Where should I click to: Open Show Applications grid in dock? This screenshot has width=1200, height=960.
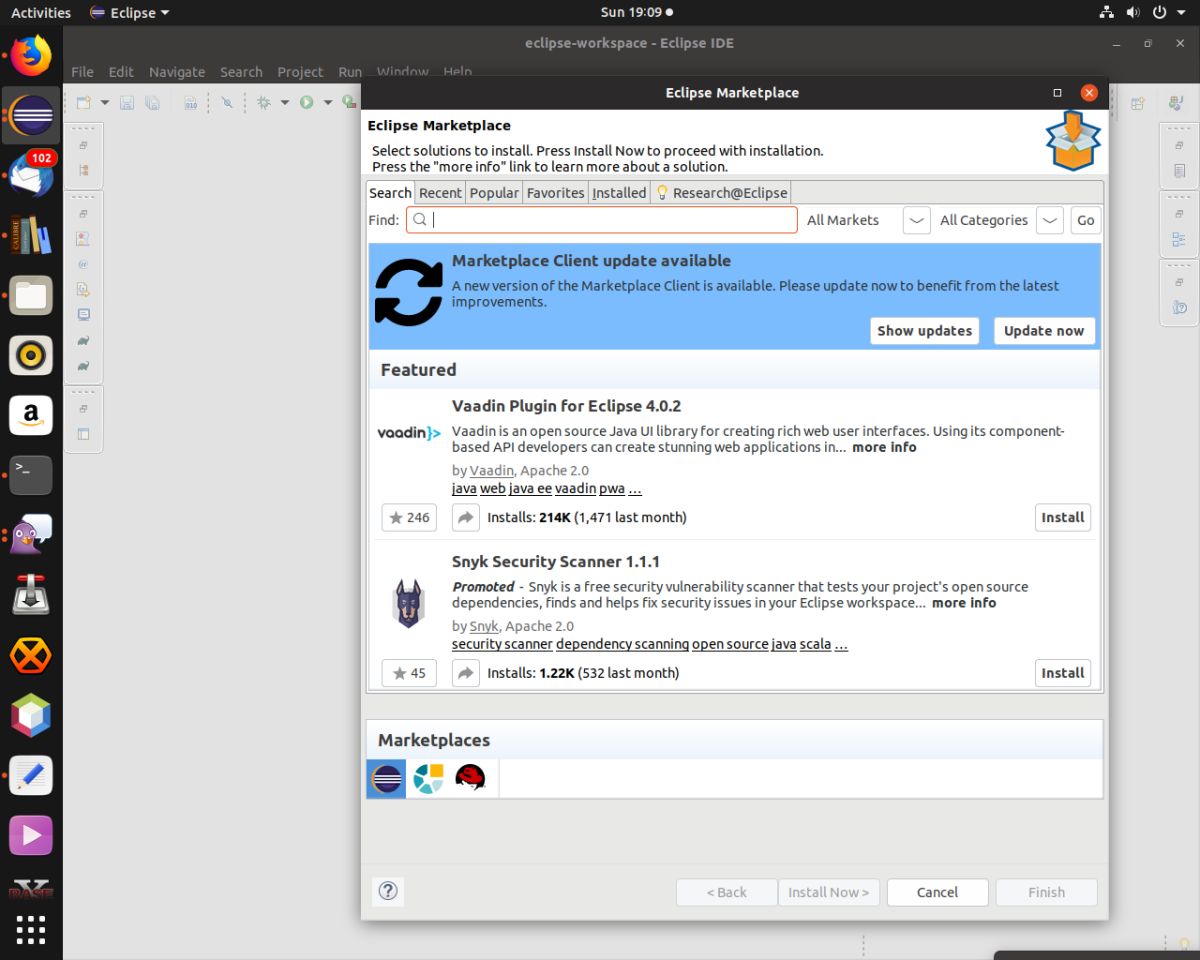tap(31, 929)
